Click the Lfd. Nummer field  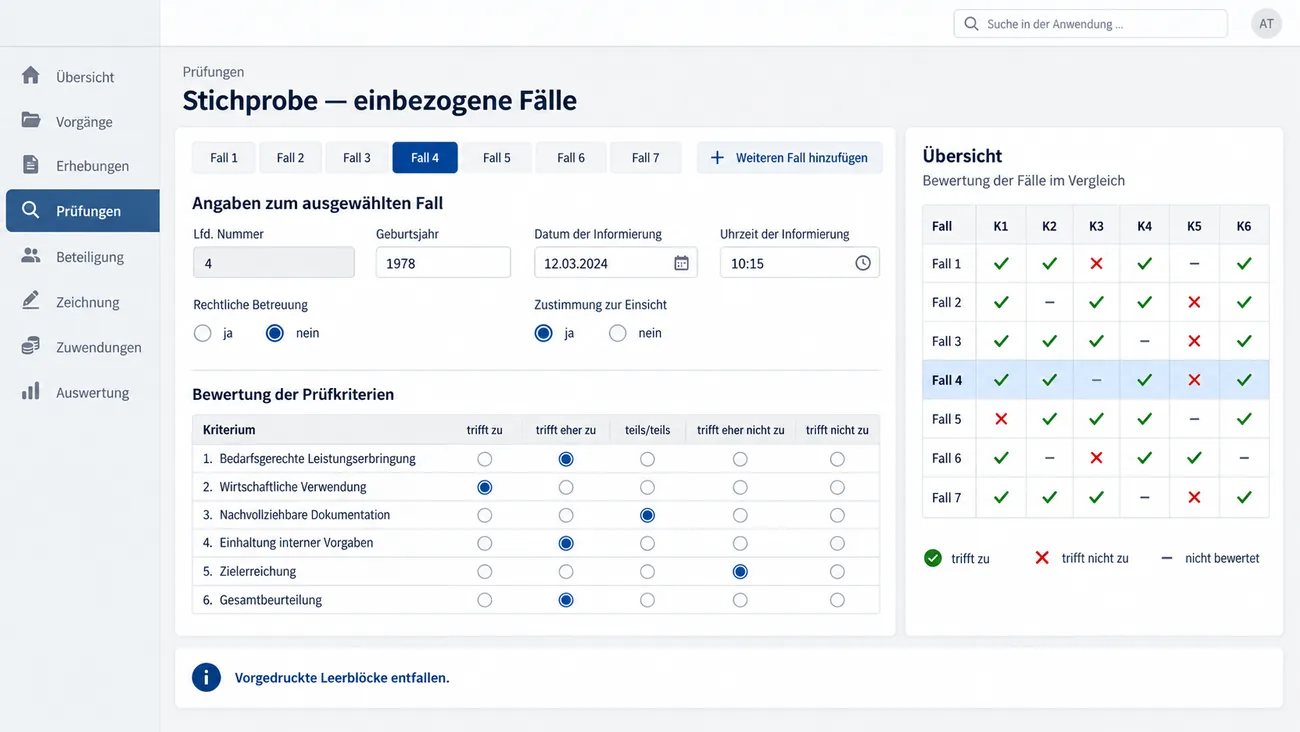click(x=273, y=263)
